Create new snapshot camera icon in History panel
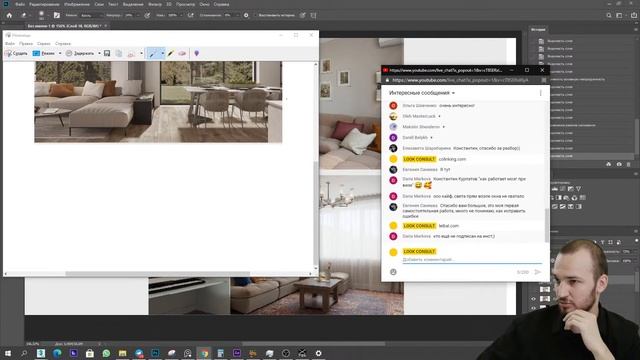Screen dimensions: 640x360 click(x=619, y=164)
